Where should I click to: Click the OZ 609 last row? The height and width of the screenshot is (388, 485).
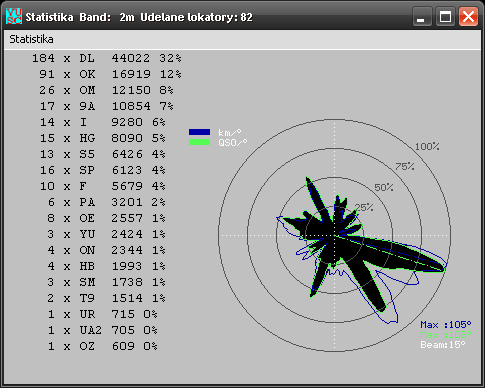pyautogui.click(x=103, y=346)
